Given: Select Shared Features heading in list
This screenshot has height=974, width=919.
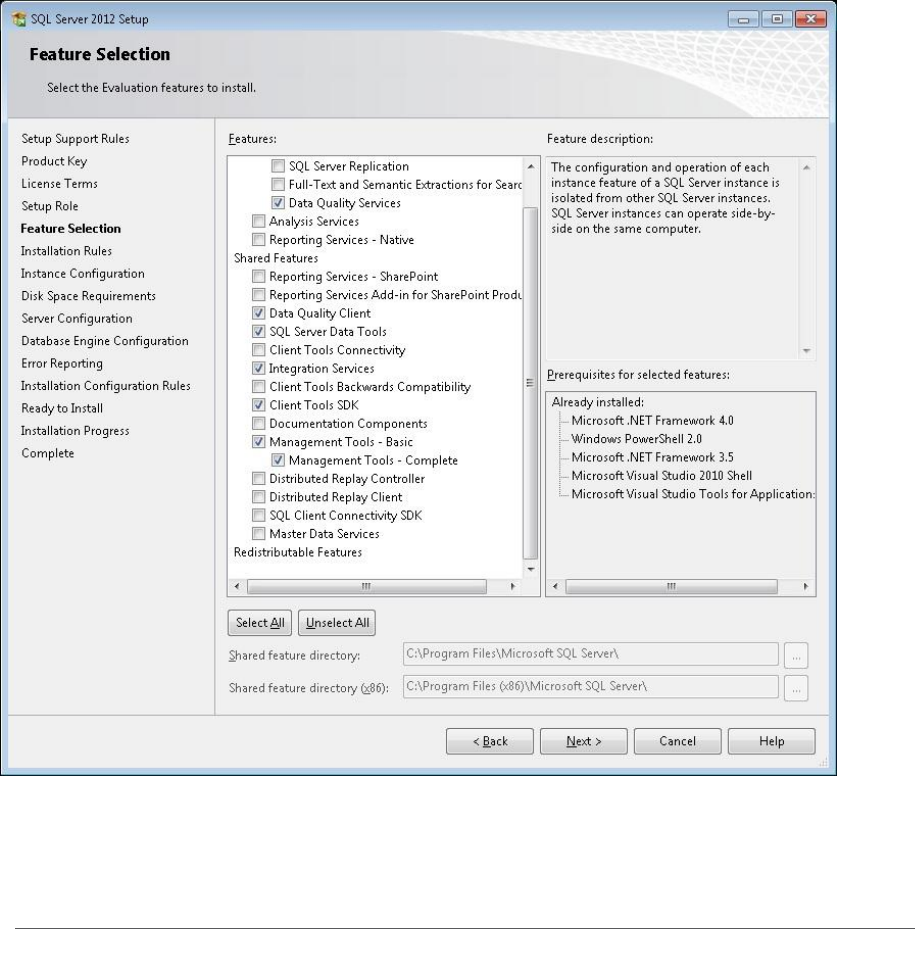Looking at the screenshot, I should click(276, 258).
